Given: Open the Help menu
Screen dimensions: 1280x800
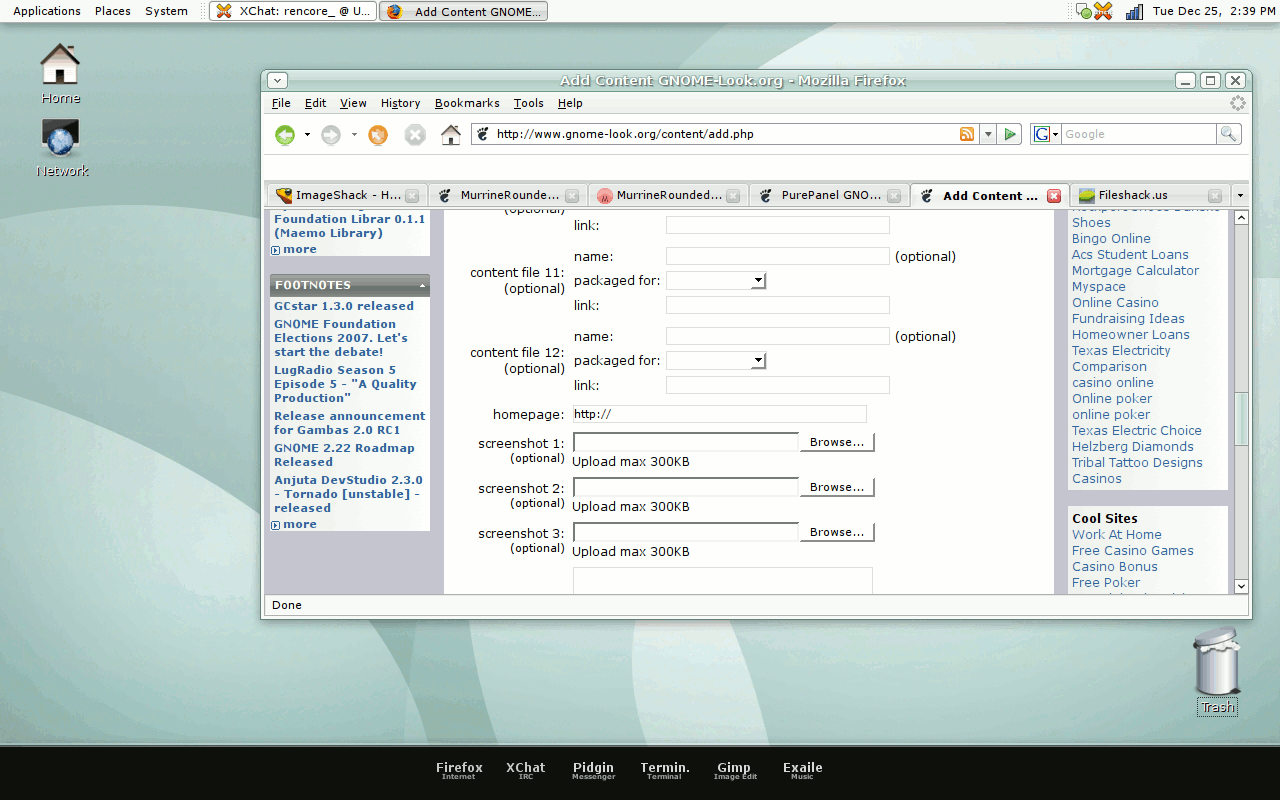Looking at the screenshot, I should (570, 103).
